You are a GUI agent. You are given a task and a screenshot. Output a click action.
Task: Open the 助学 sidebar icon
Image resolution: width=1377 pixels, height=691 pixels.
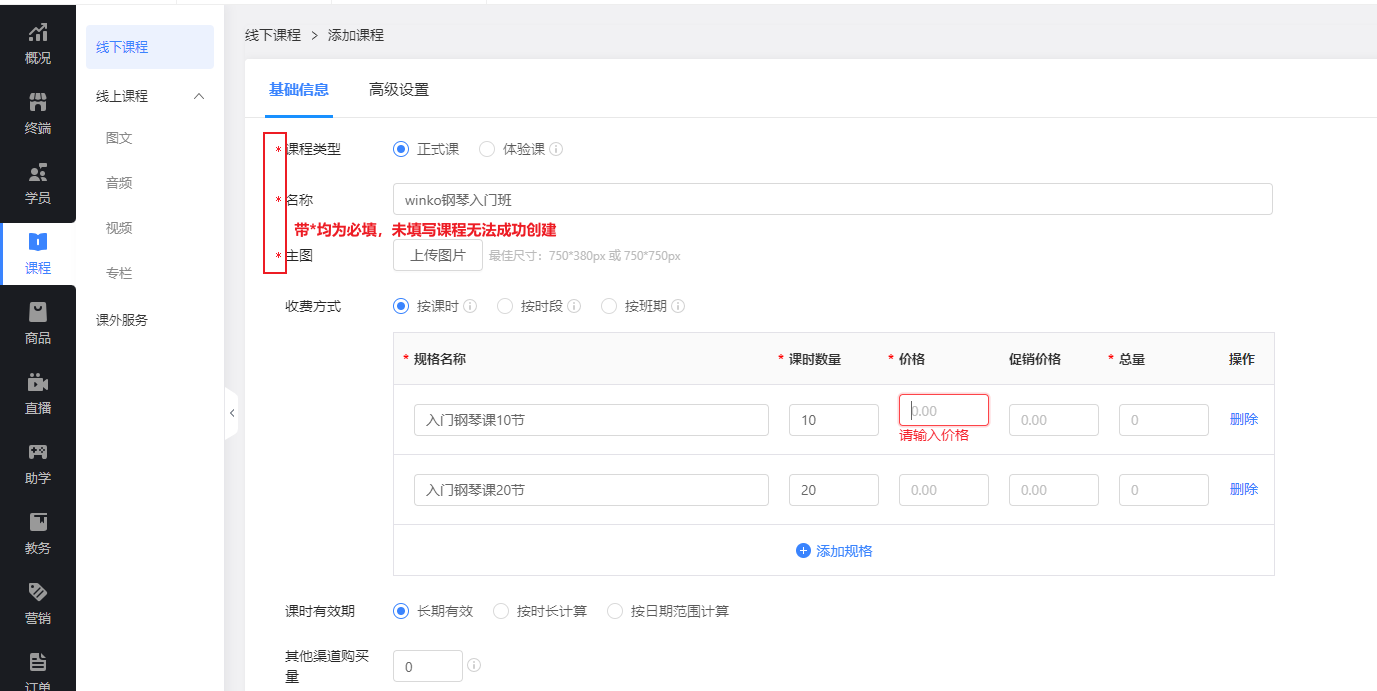[x=37, y=453]
